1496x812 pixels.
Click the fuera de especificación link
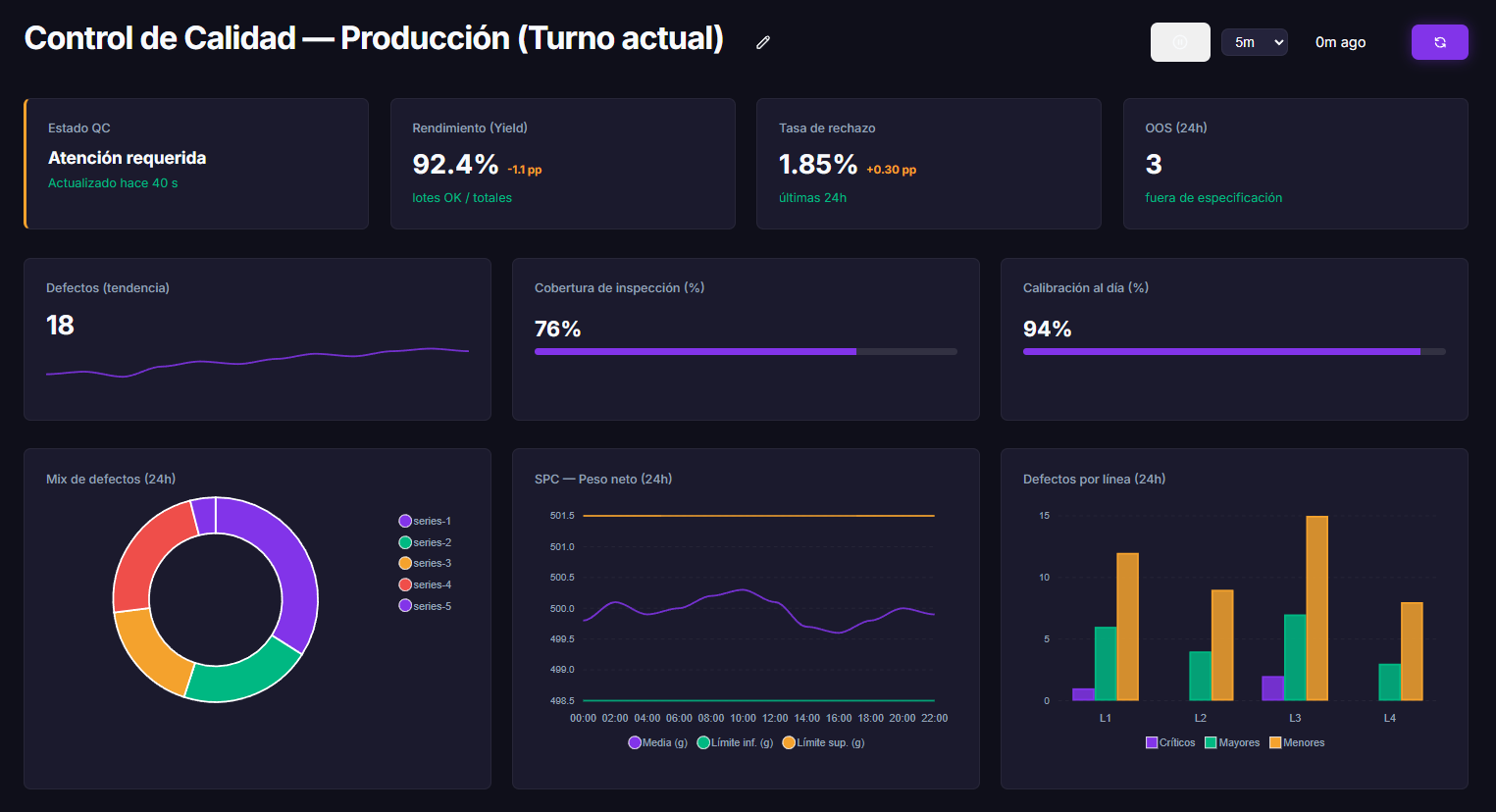click(1213, 197)
